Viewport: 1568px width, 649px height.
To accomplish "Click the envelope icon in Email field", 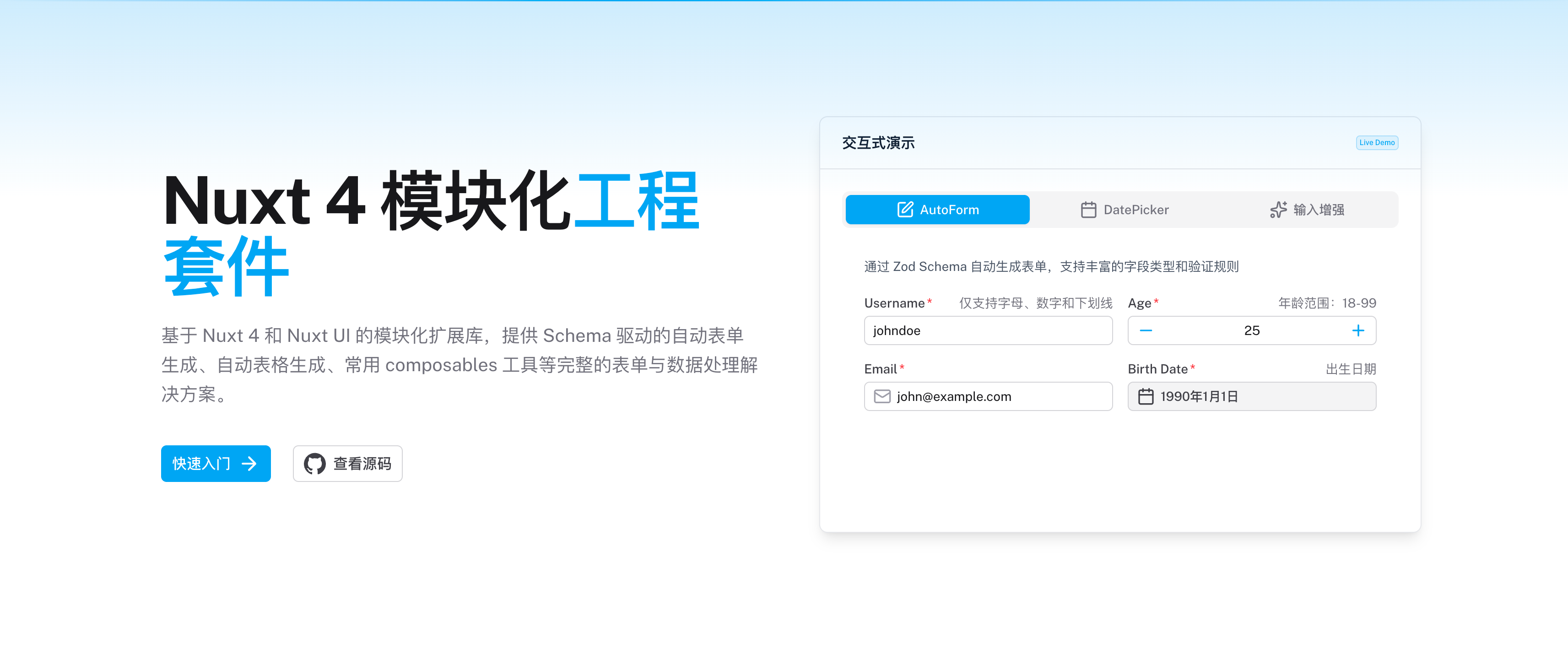I will pos(882,396).
